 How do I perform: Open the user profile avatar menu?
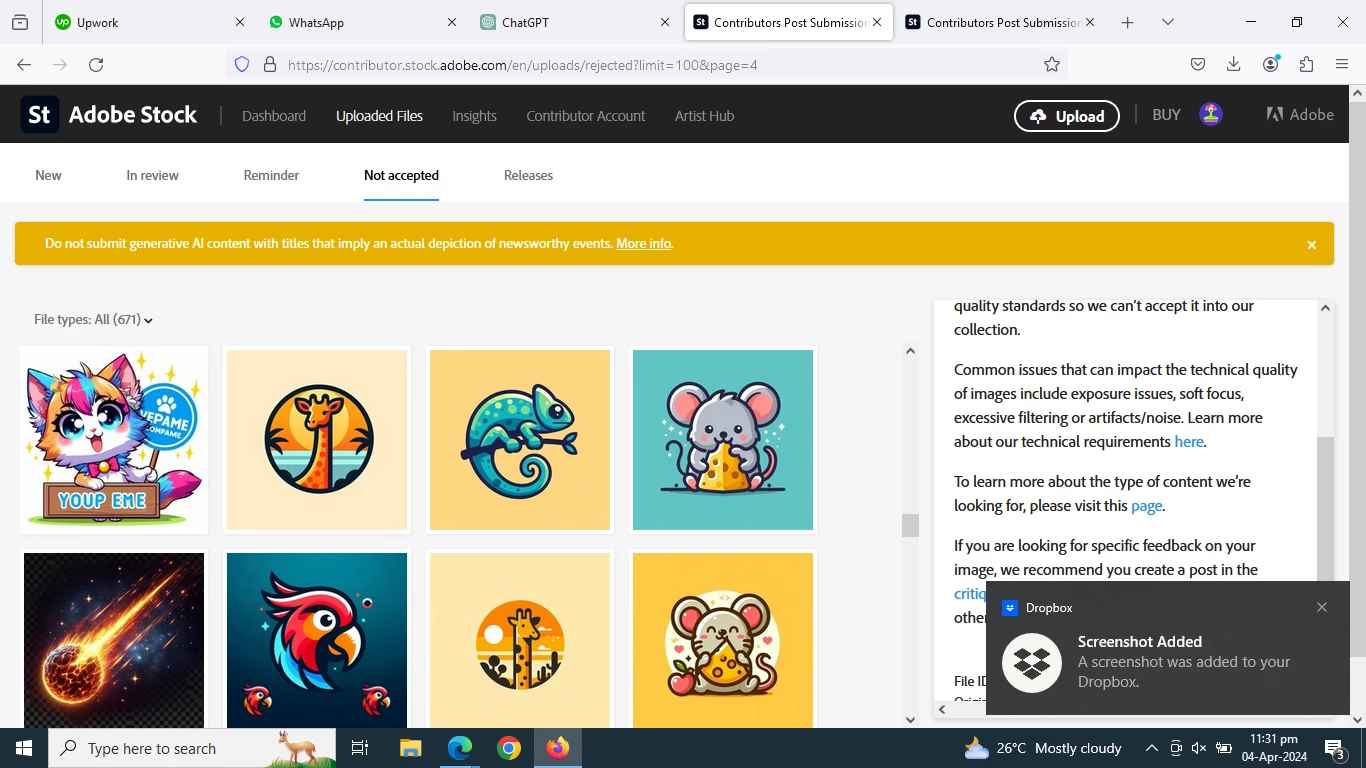pyautogui.click(x=1211, y=115)
